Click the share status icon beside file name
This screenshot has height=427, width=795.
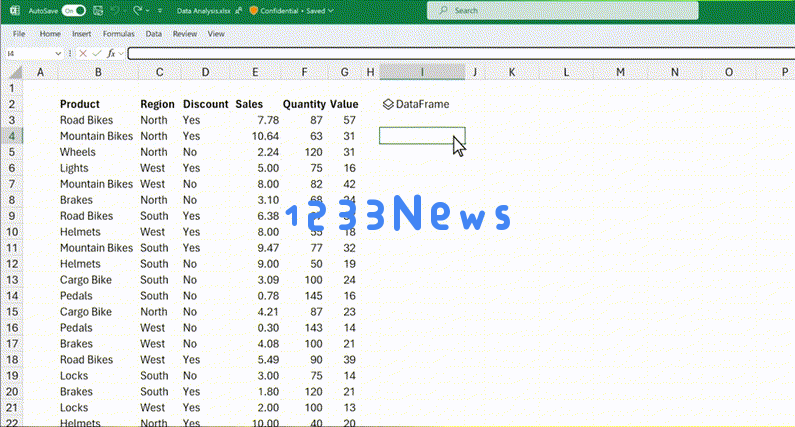pos(239,11)
